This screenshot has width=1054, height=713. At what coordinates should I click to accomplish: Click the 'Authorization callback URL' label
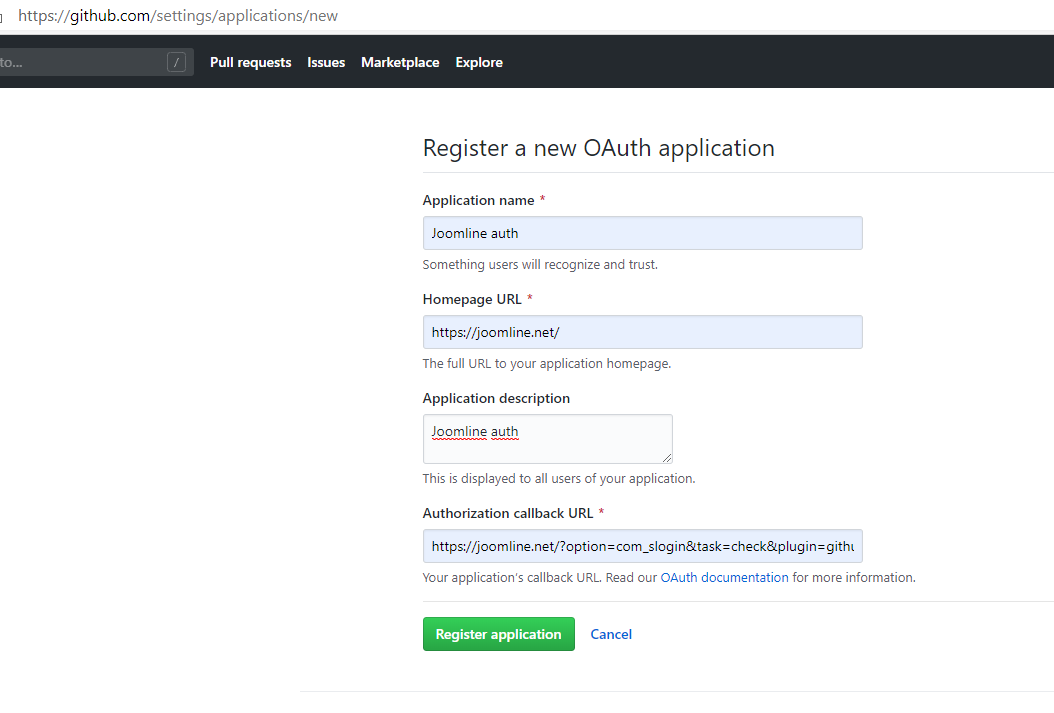coord(508,513)
